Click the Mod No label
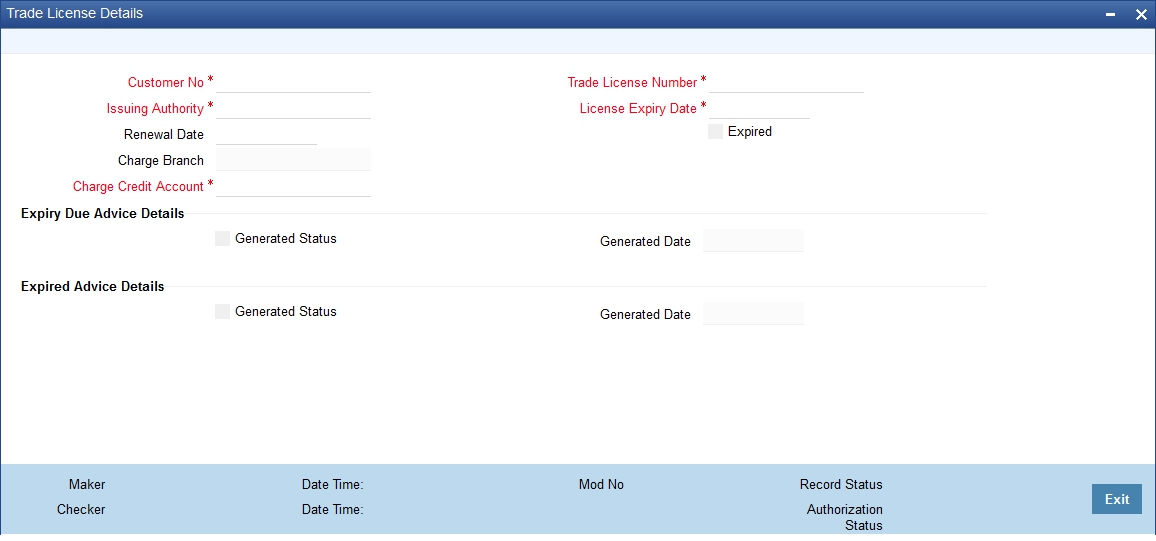Screen dimensions: 1156x541 [x=601, y=484]
